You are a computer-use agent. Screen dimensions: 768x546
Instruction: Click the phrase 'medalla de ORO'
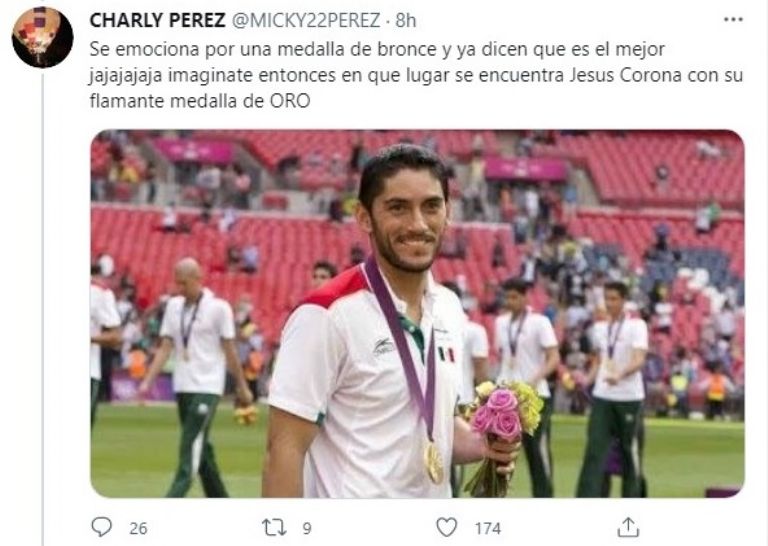240,101
